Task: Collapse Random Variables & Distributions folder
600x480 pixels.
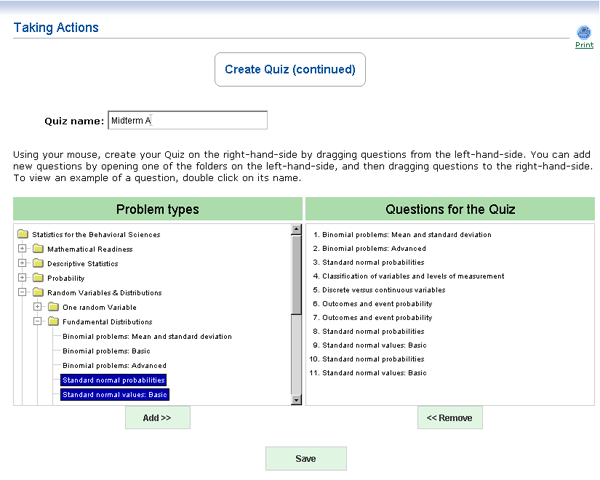Action: click(22, 292)
